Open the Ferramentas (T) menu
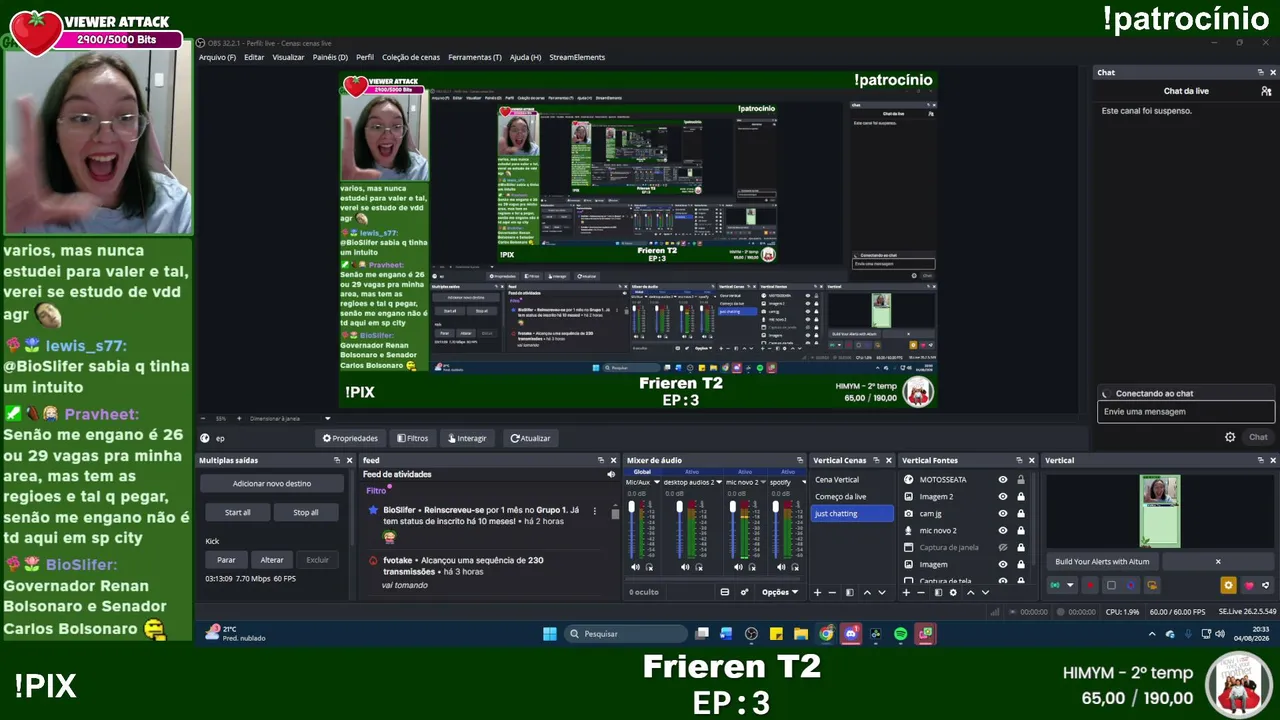 474,57
